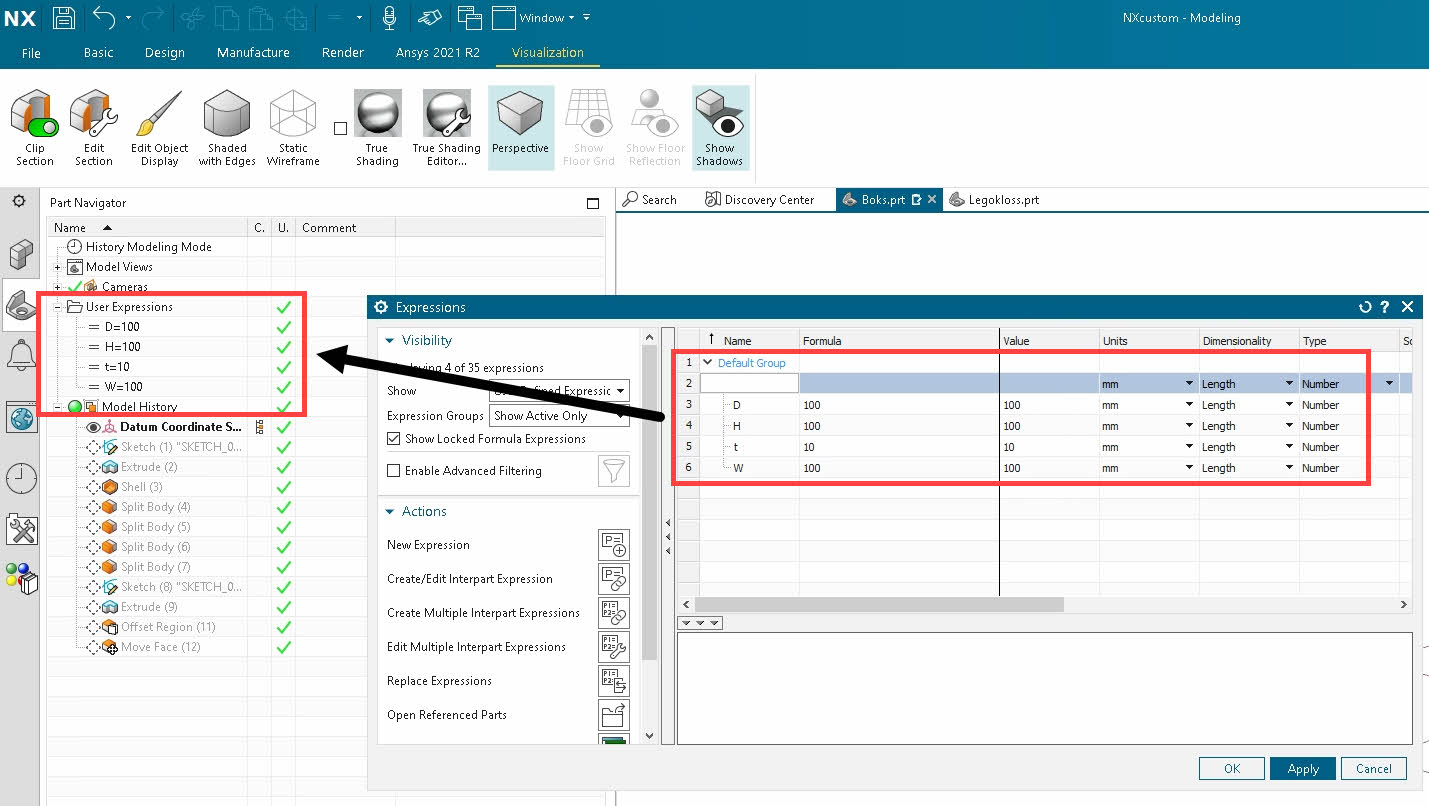Click the horizontal scrollbar in expressions table
Screen dimensions: 1429x806
[878, 605]
